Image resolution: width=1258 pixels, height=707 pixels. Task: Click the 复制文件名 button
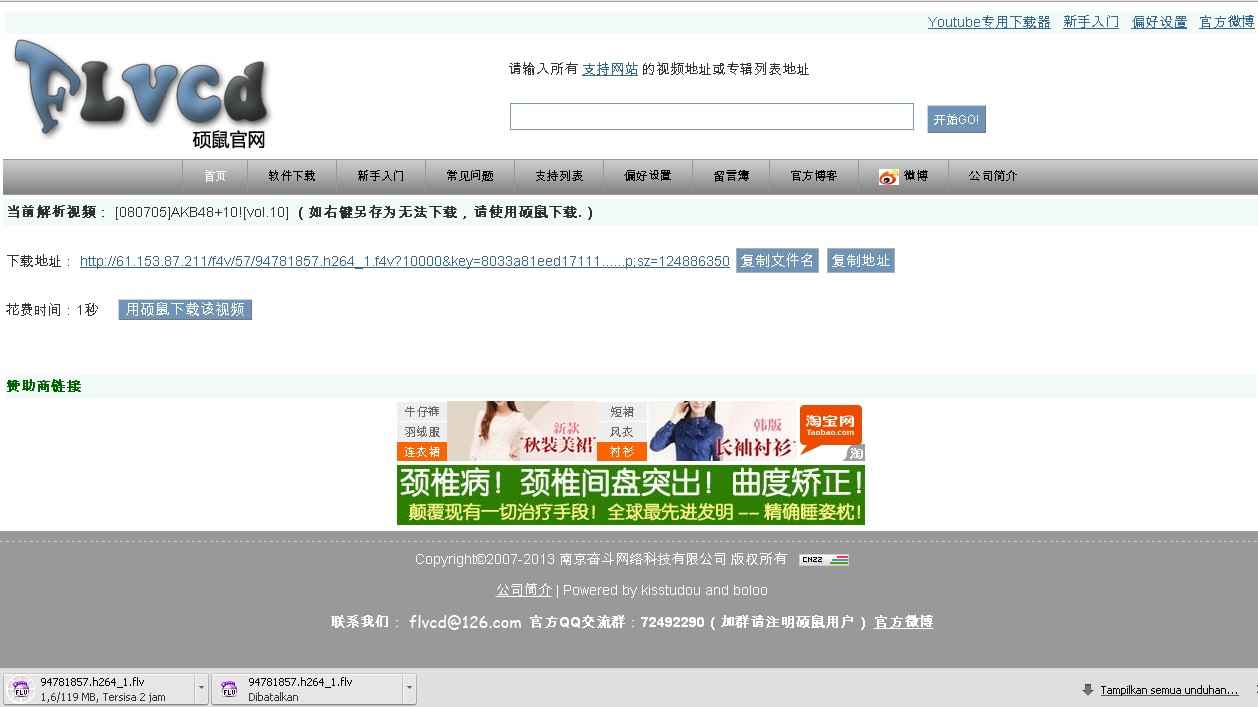coord(778,260)
